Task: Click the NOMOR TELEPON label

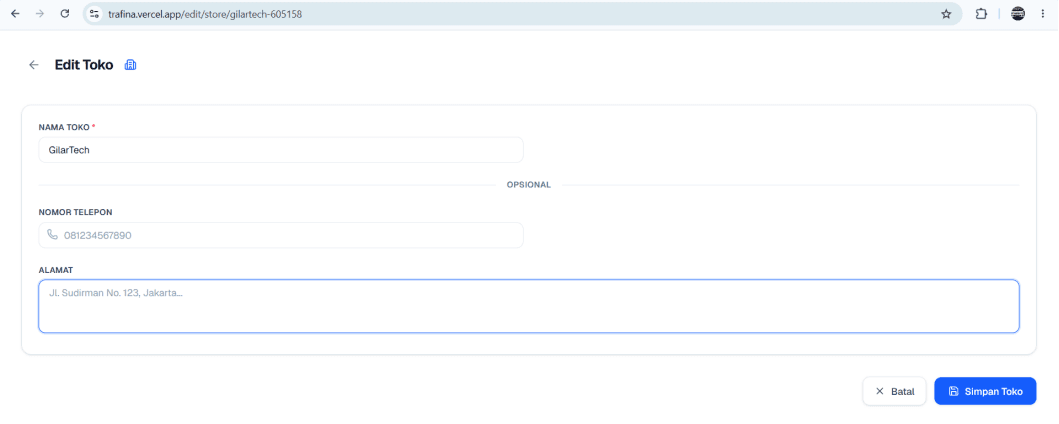Action: [76, 212]
